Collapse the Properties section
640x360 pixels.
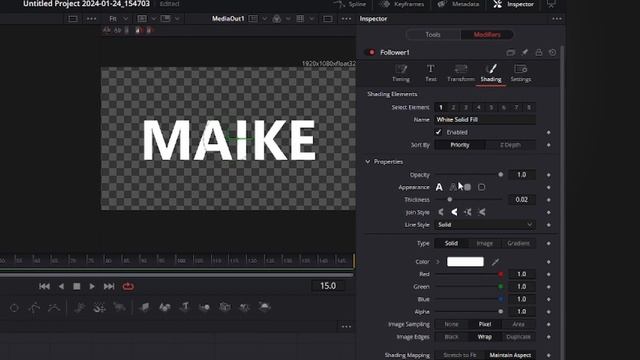368,162
